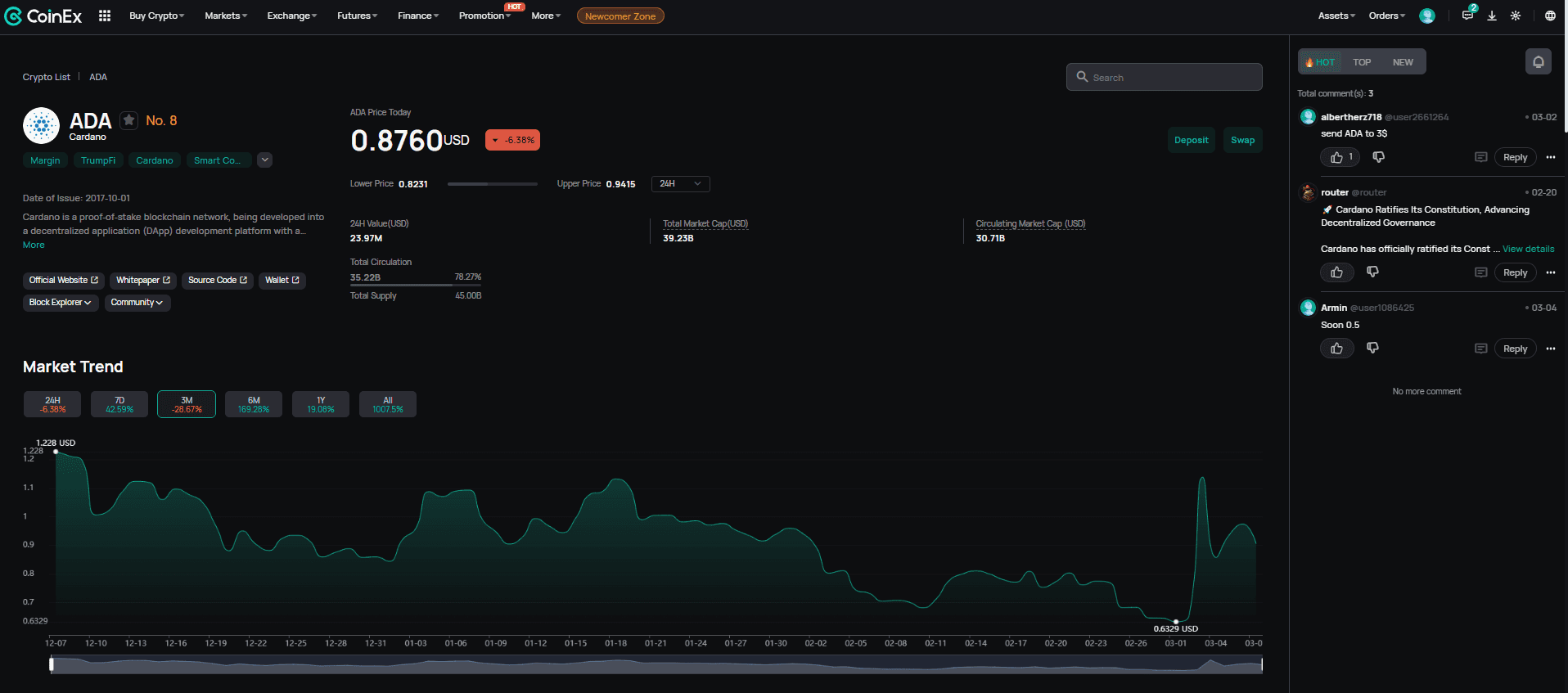Open the Futures dropdown menu
Screen dimensions: 1568x693
tap(358, 16)
